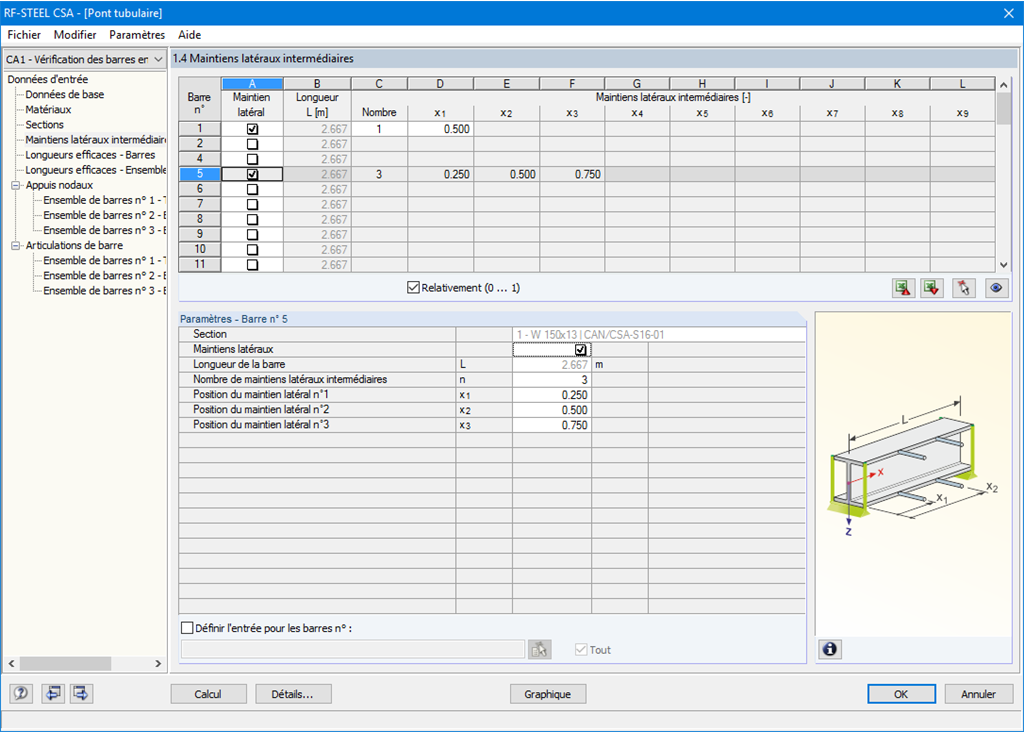Select Longueurs efficaces - Ensembles tree item
The height and width of the screenshot is (733, 1024).
tap(95, 170)
